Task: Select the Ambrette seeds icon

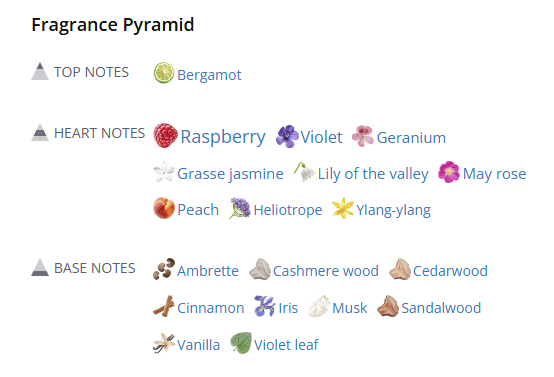Action: 164,269
